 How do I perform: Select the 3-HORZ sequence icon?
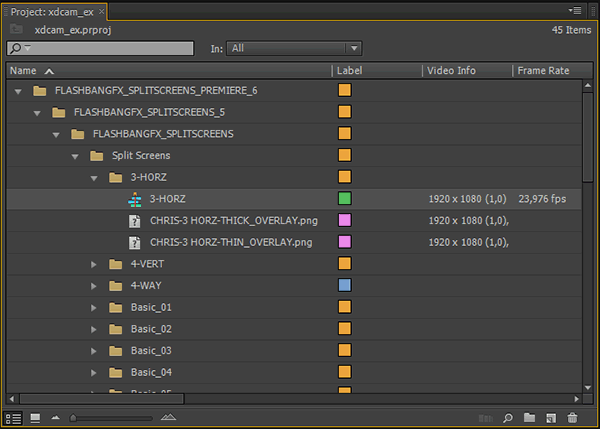(135, 199)
